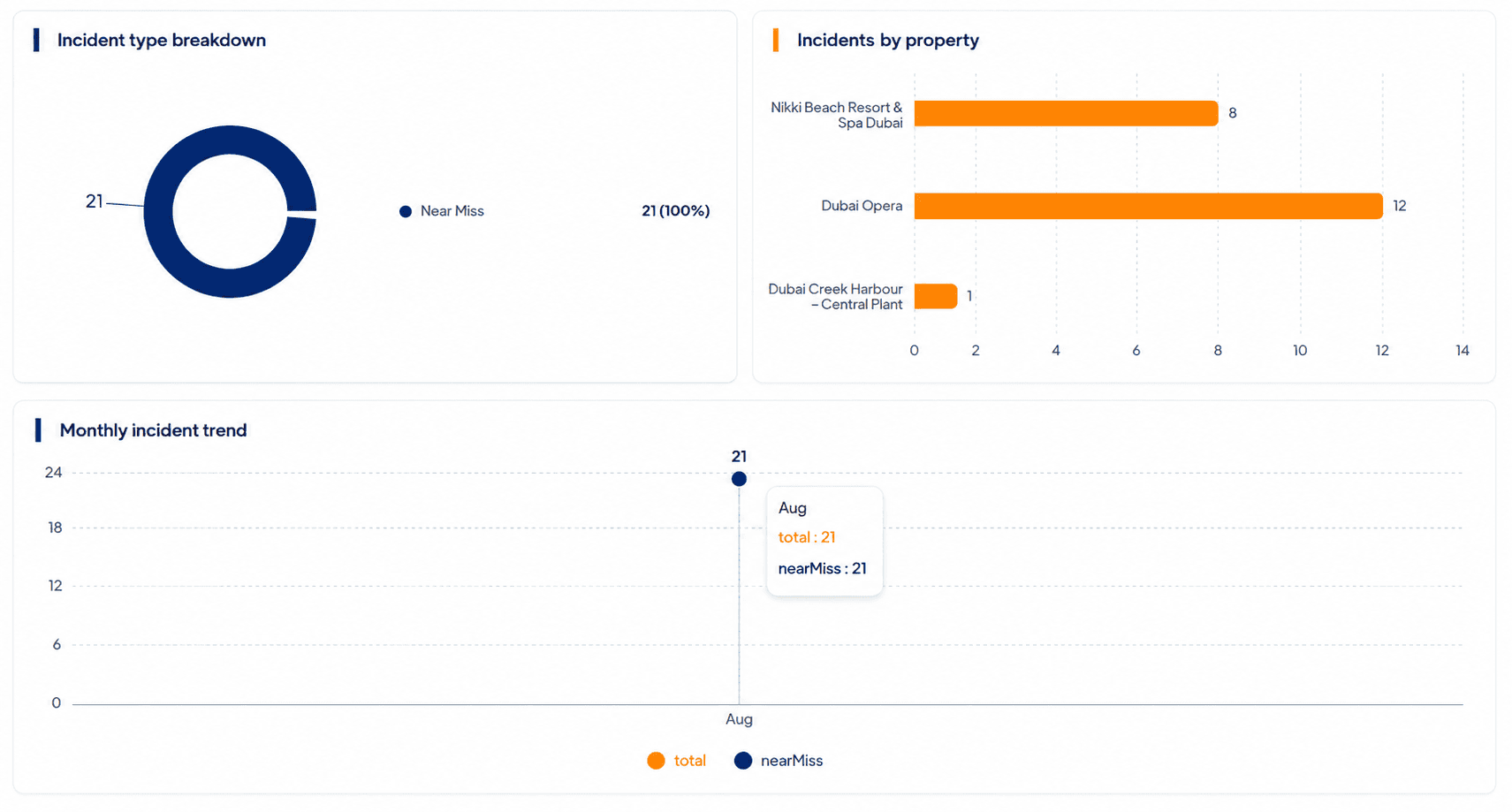Click the Dubai Creek Harbour bar
This screenshot has height=812, width=1512.
[x=935, y=296]
